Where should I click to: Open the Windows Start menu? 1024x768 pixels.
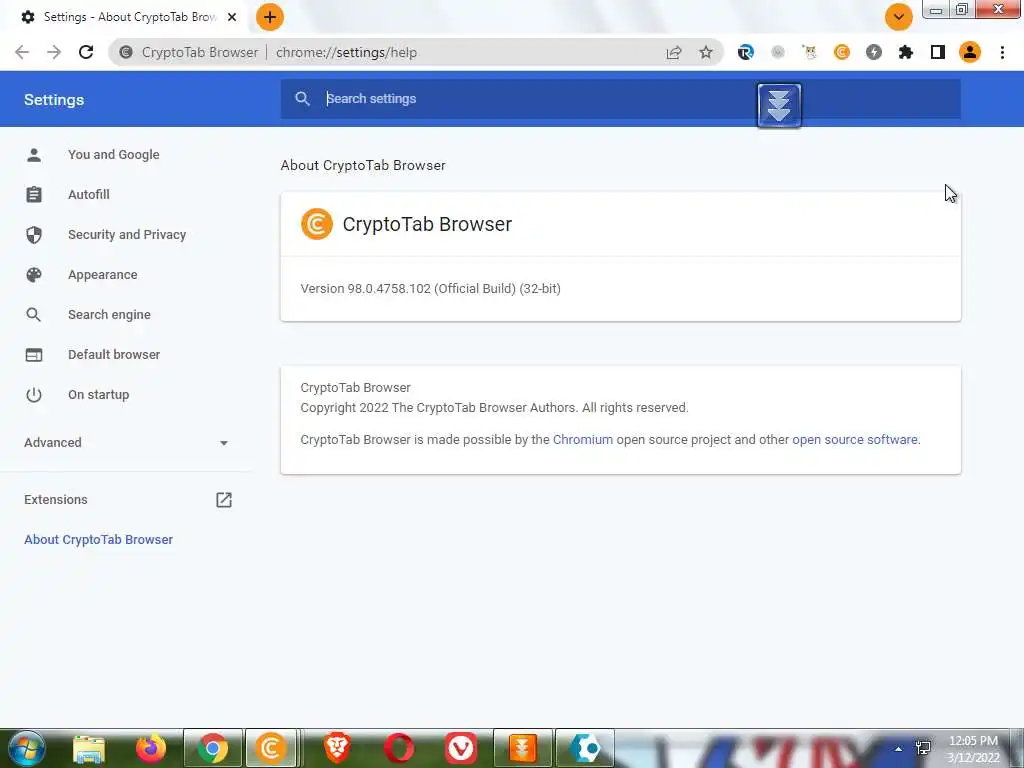coord(27,748)
